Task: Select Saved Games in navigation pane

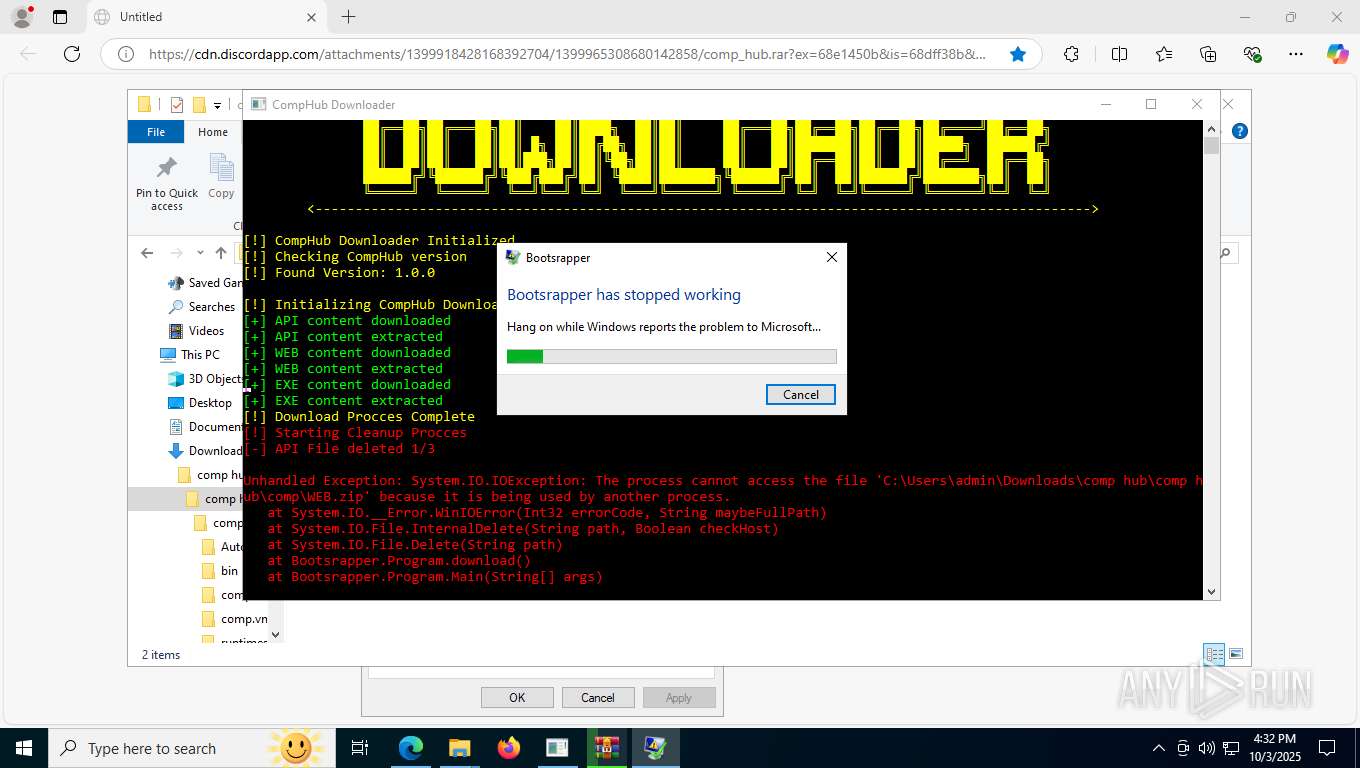Action: tap(206, 283)
